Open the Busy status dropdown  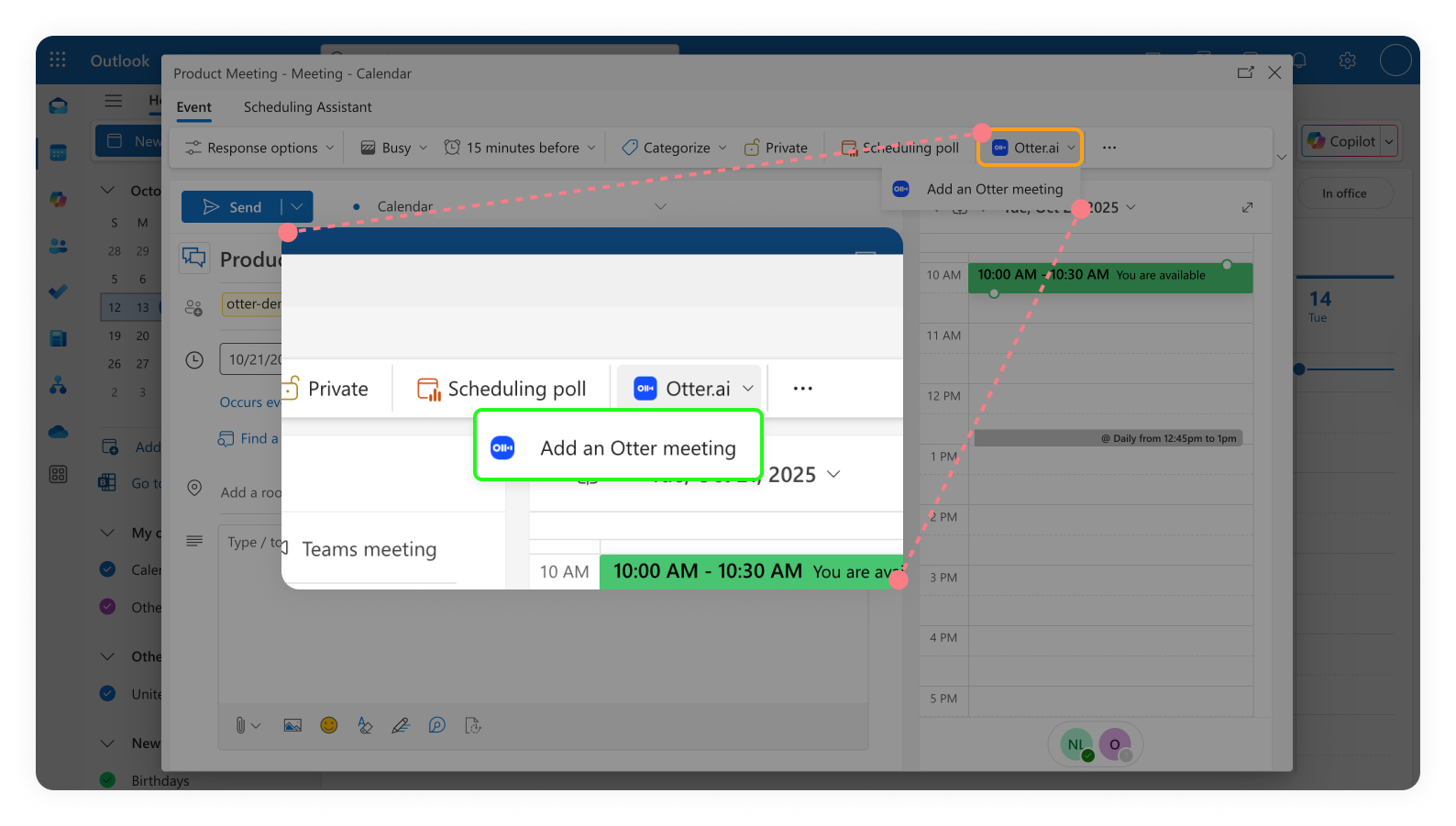[394, 148]
